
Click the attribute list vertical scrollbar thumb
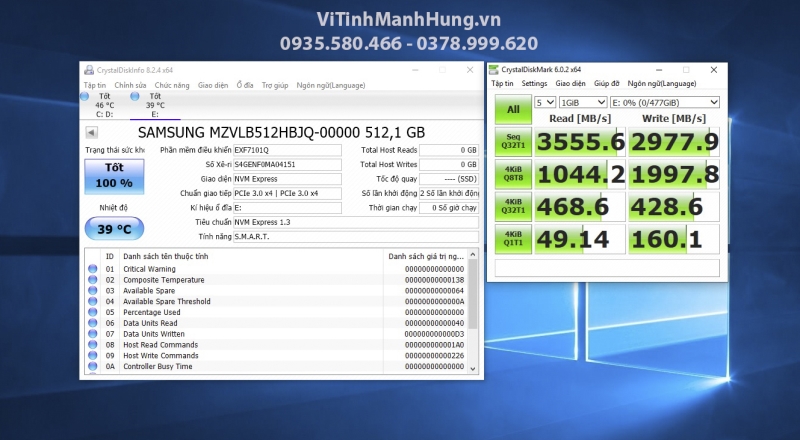point(472,294)
